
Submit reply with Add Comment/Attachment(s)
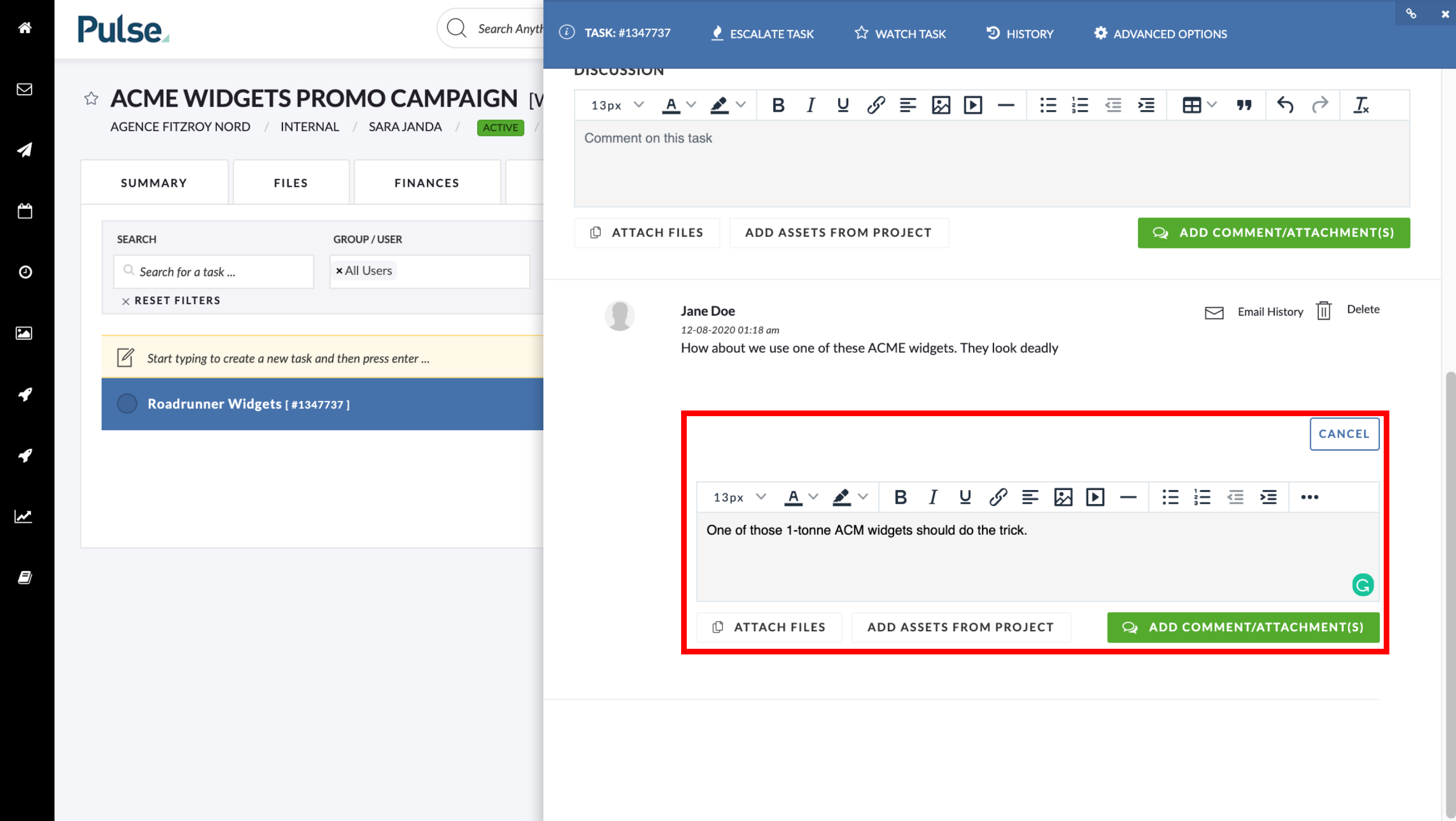tap(1243, 627)
